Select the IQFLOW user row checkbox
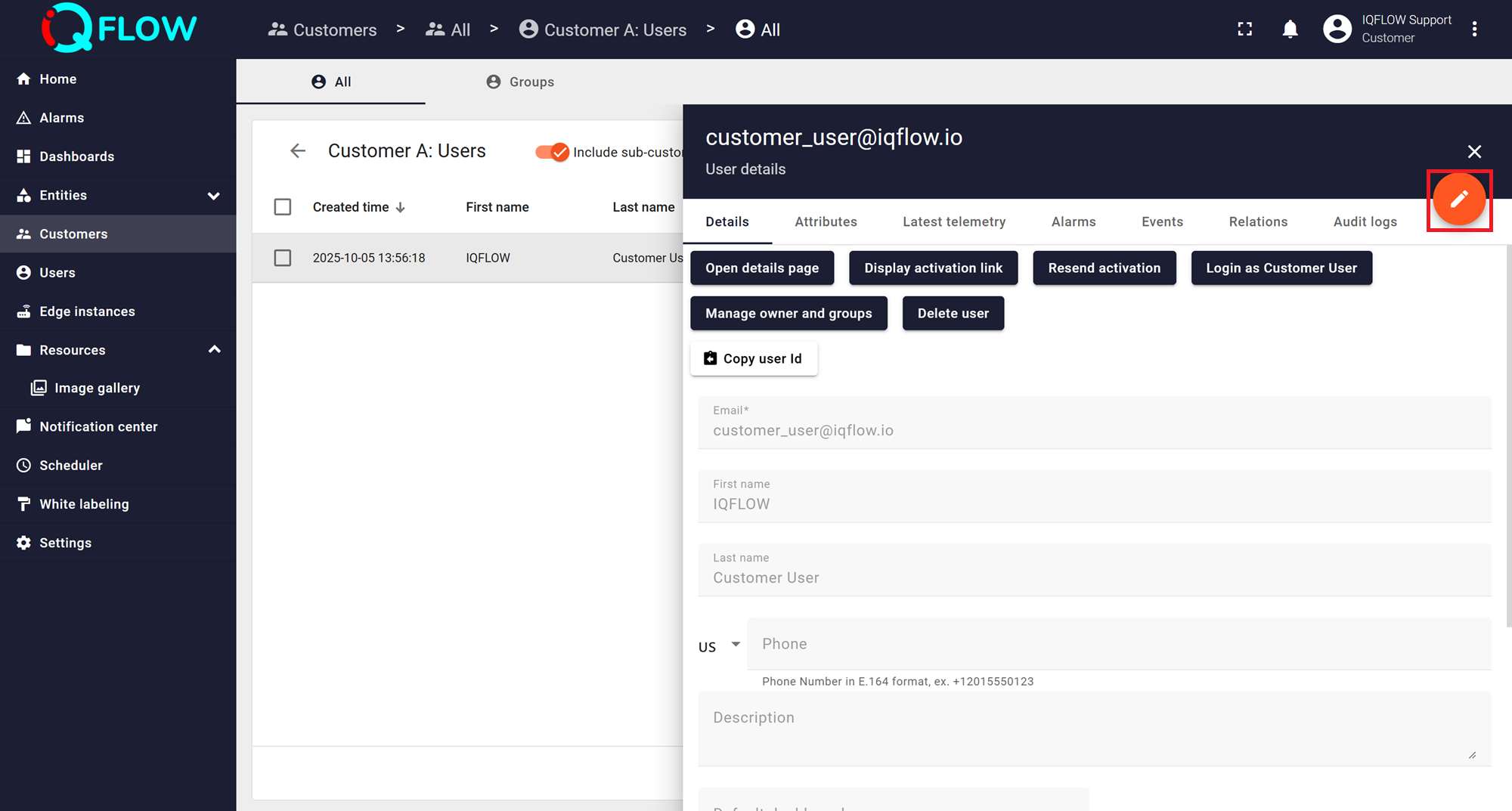This screenshot has height=811, width=1512. click(x=283, y=258)
